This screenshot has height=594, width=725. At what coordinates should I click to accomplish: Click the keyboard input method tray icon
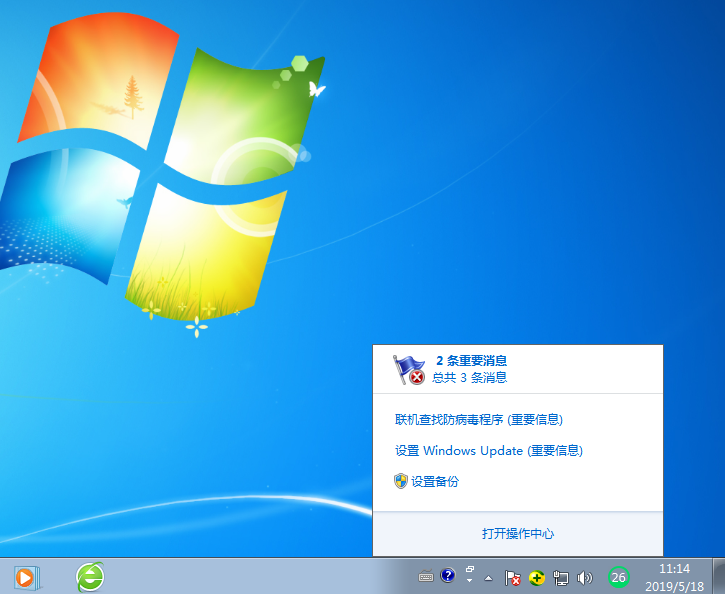tap(427, 577)
